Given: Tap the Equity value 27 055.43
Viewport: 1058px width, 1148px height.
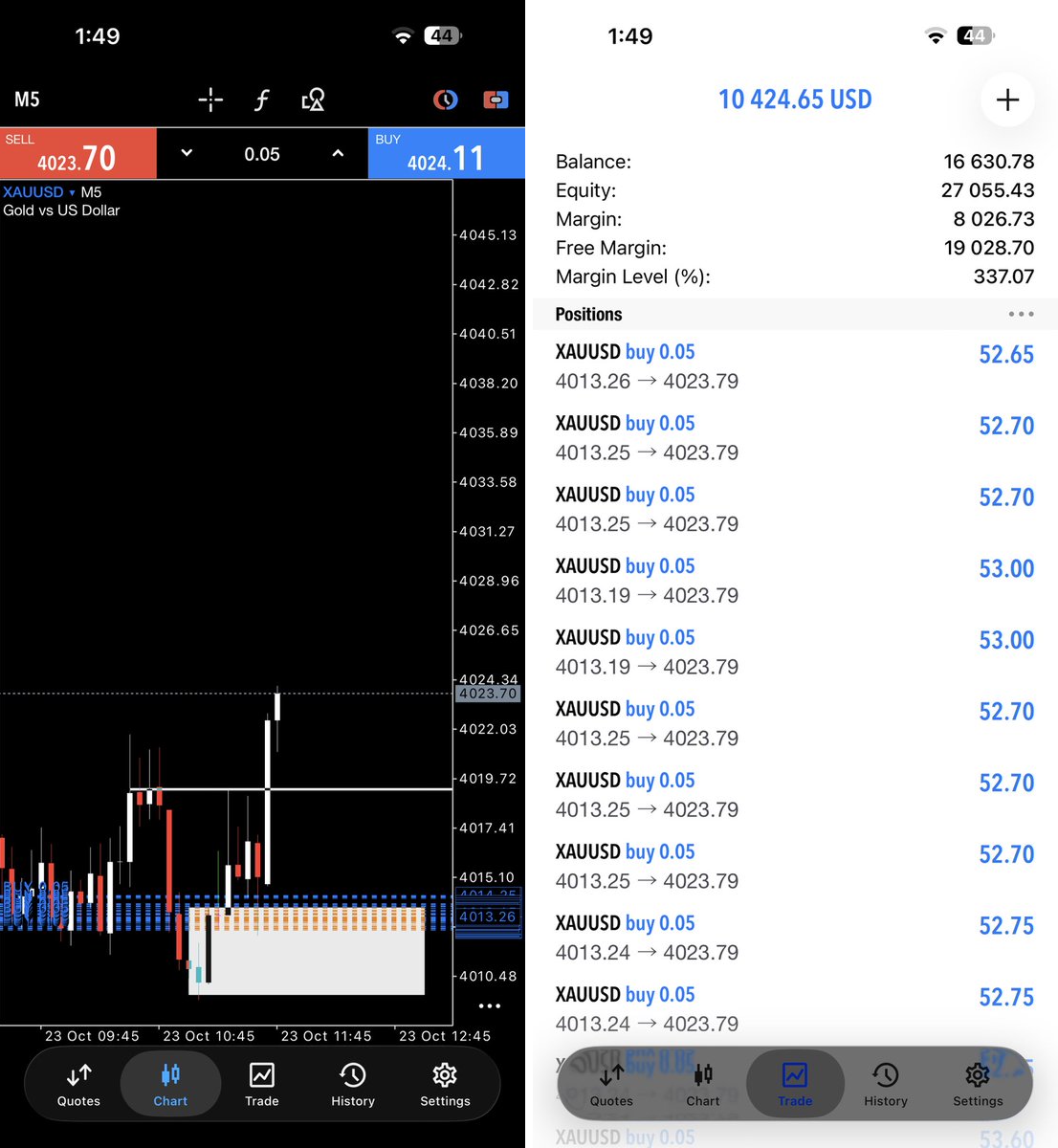Looking at the screenshot, I should 987,190.
